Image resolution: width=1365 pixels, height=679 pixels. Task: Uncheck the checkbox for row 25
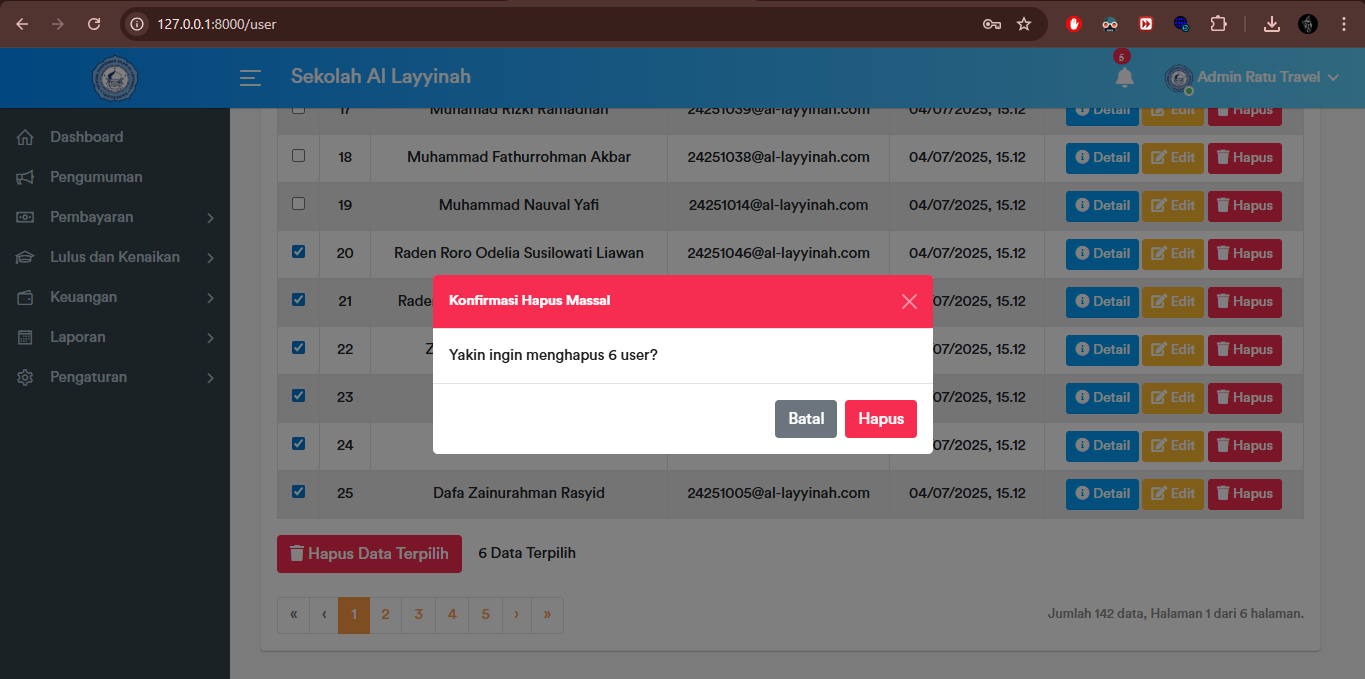pyautogui.click(x=298, y=492)
